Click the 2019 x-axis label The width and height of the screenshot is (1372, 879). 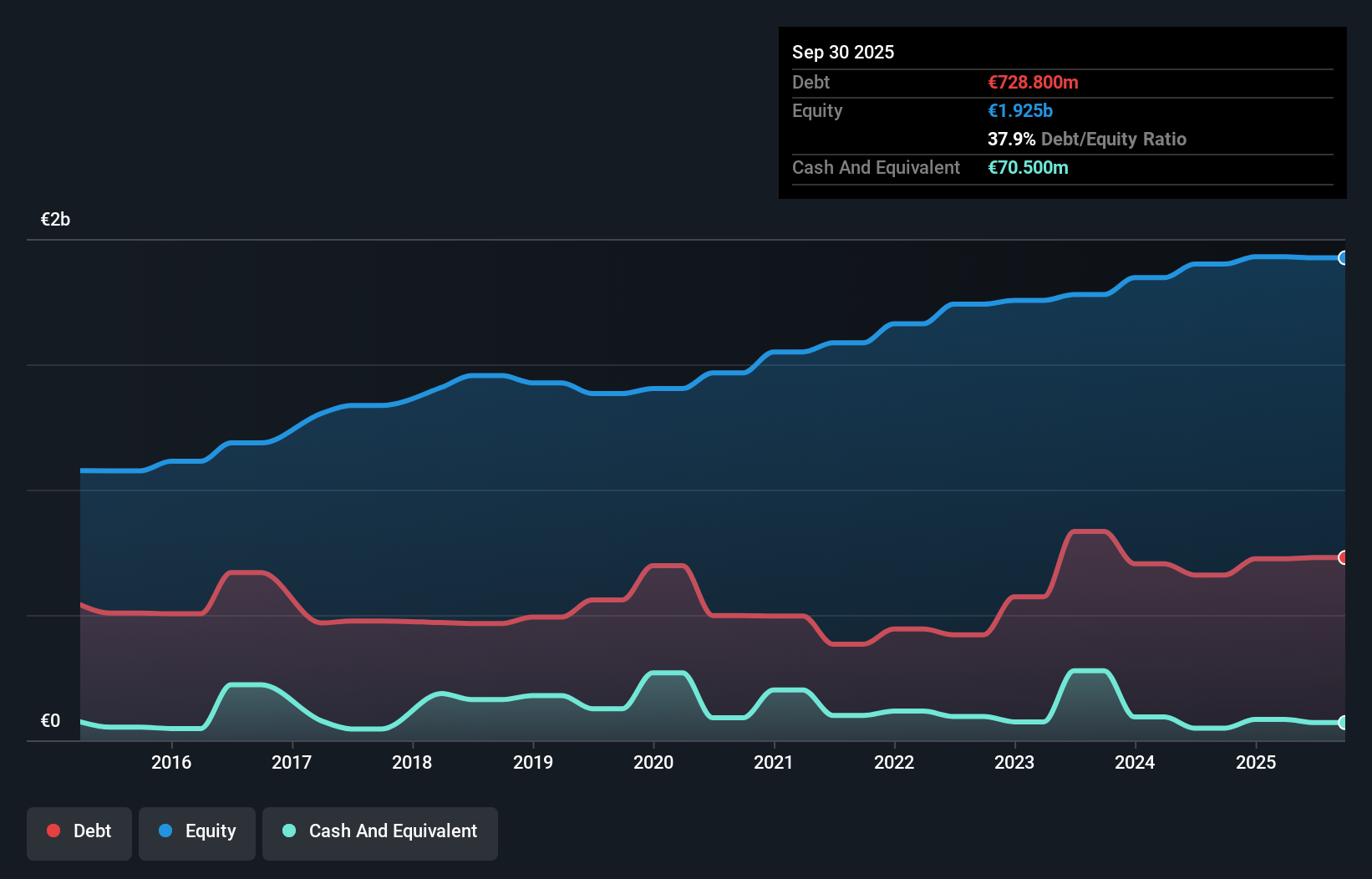click(x=533, y=762)
